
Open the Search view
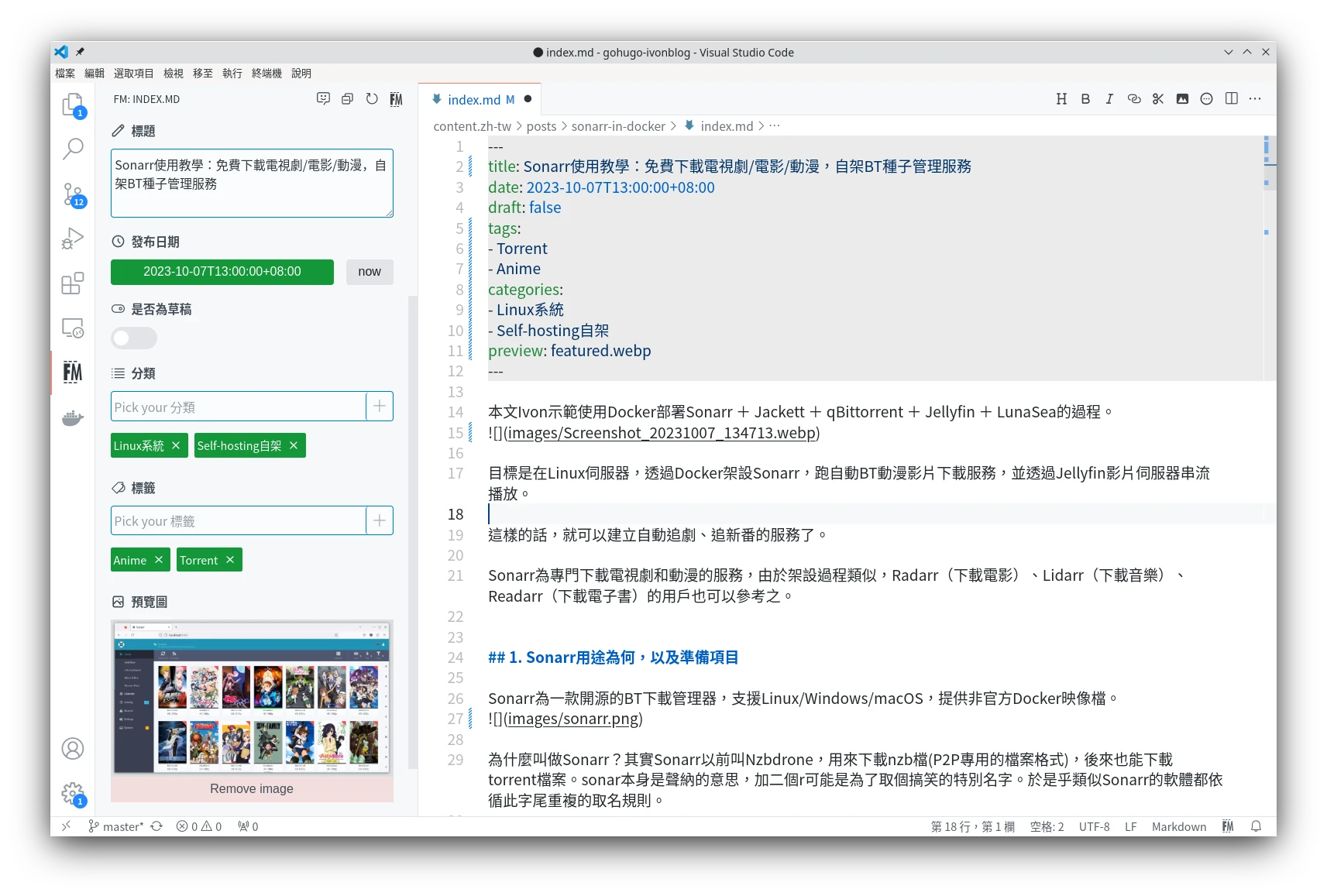[x=73, y=149]
